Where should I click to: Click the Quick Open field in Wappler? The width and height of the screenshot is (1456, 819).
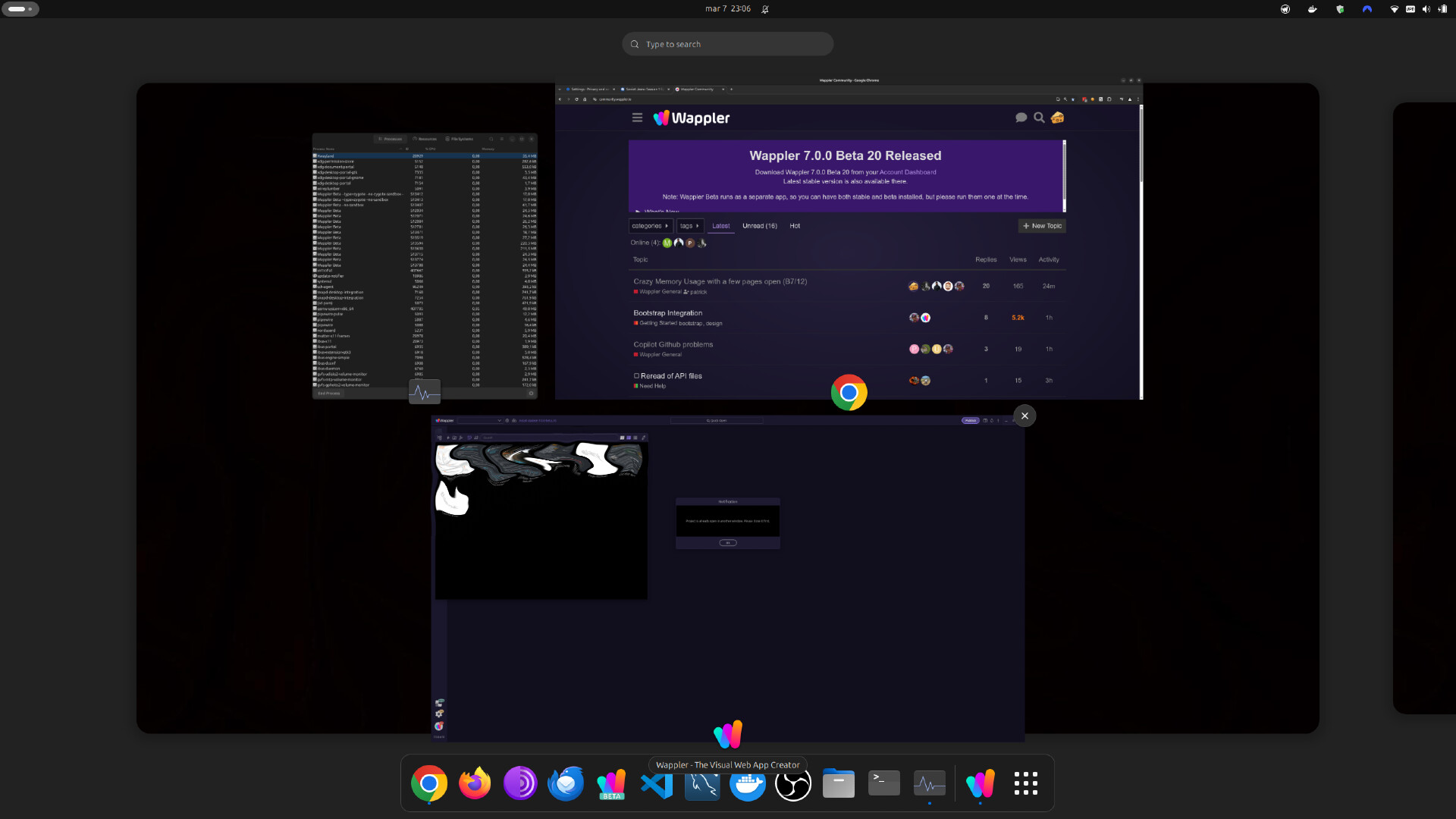(x=717, y=420)
